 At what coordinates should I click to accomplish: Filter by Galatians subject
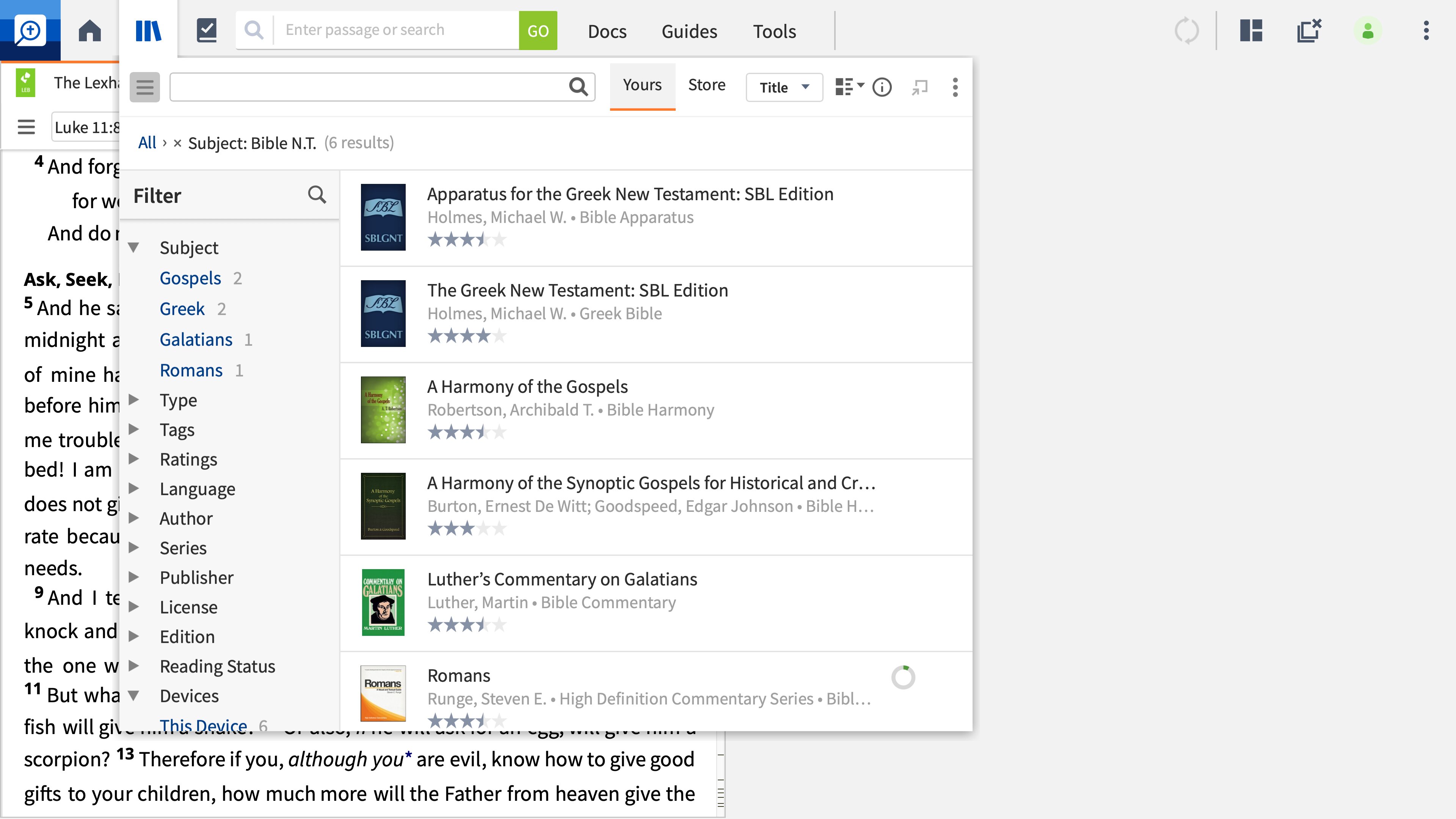pyautogui.click(x=196, y=340)
